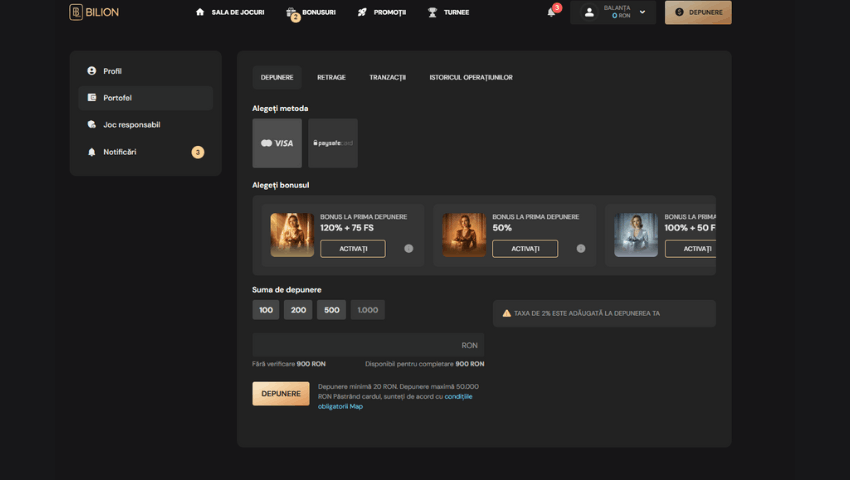Open Turnee tournaments page

point(448,12)
